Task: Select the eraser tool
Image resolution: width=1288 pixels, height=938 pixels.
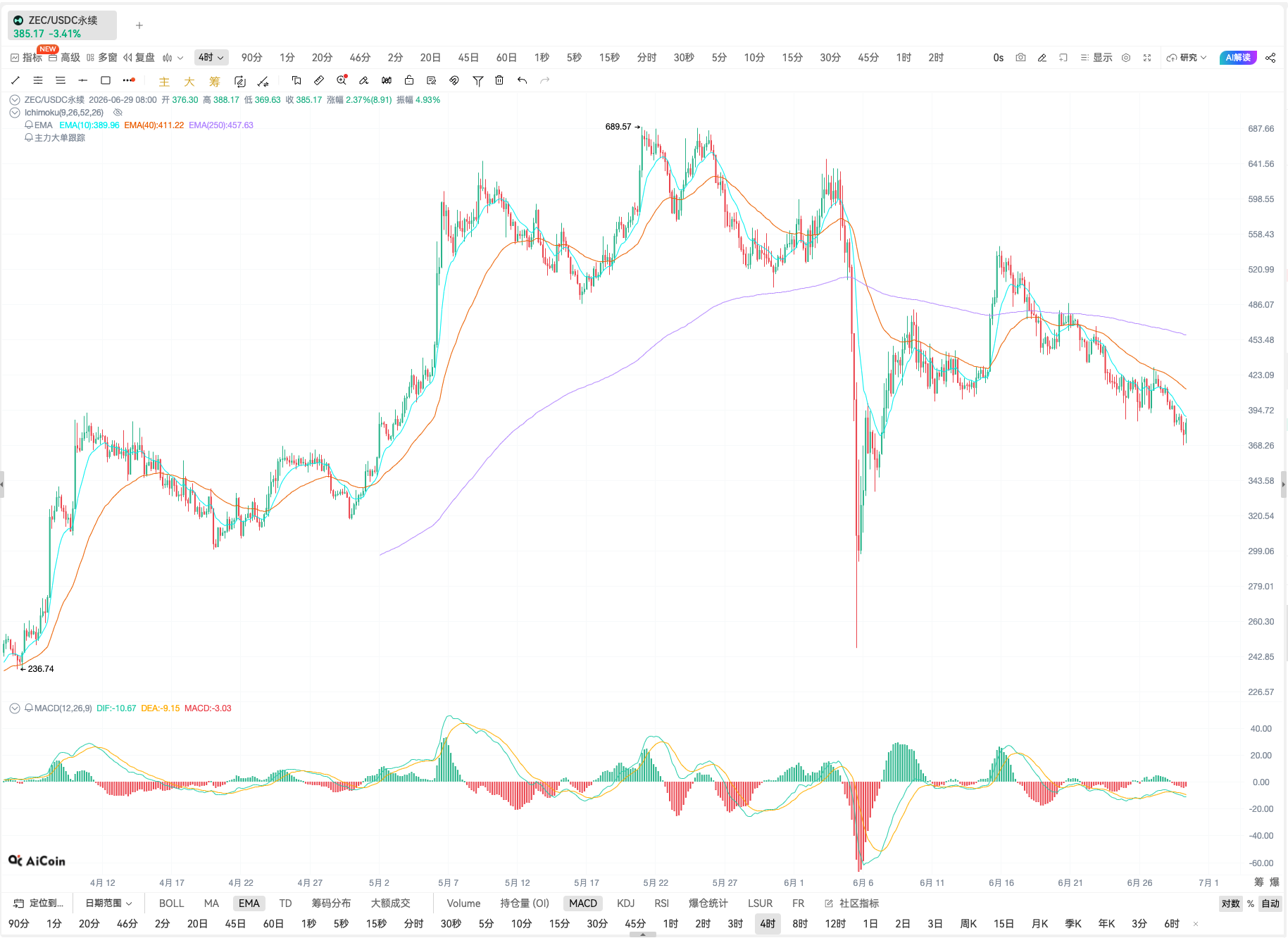Action: pos(364,80)
